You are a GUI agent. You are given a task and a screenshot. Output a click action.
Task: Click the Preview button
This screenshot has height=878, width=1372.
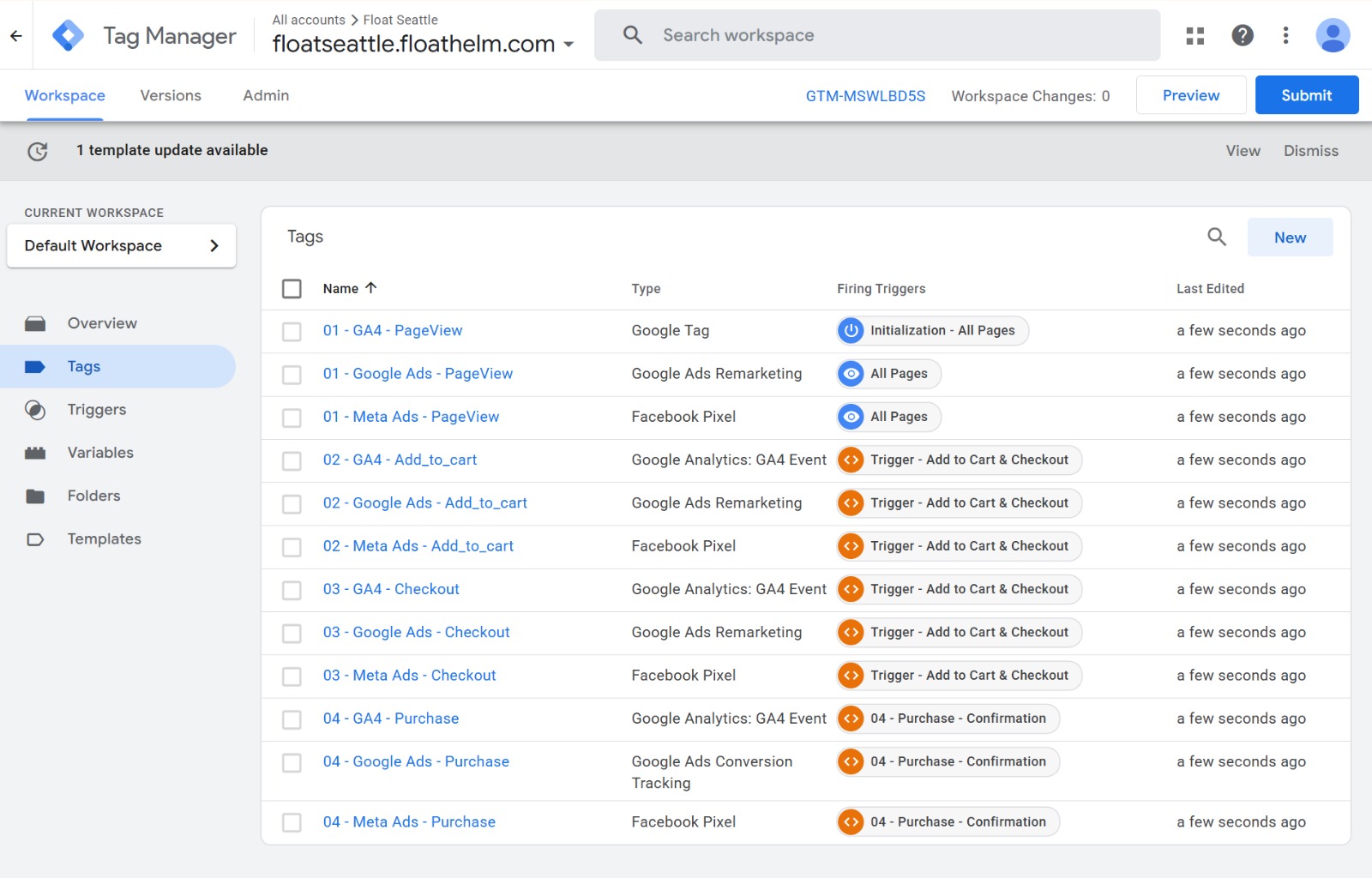[x=1191, y=95]
